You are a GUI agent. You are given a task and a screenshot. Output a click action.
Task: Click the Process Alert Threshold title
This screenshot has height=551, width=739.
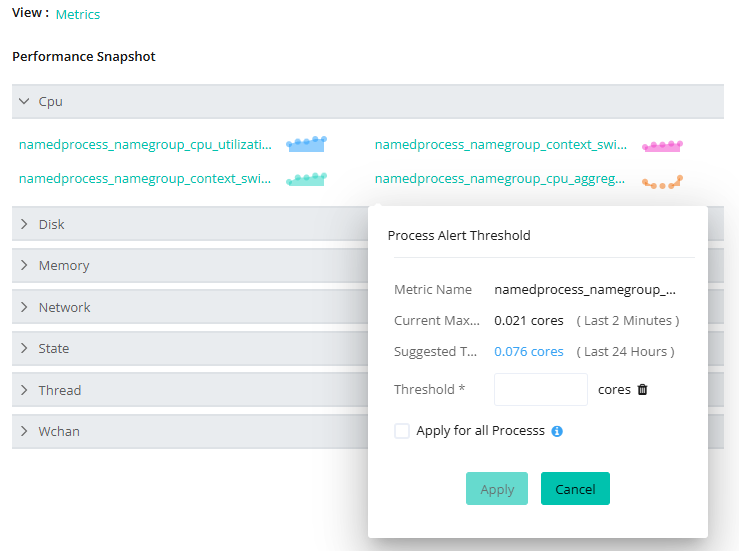pyautogui.click(x=459, y=235)
